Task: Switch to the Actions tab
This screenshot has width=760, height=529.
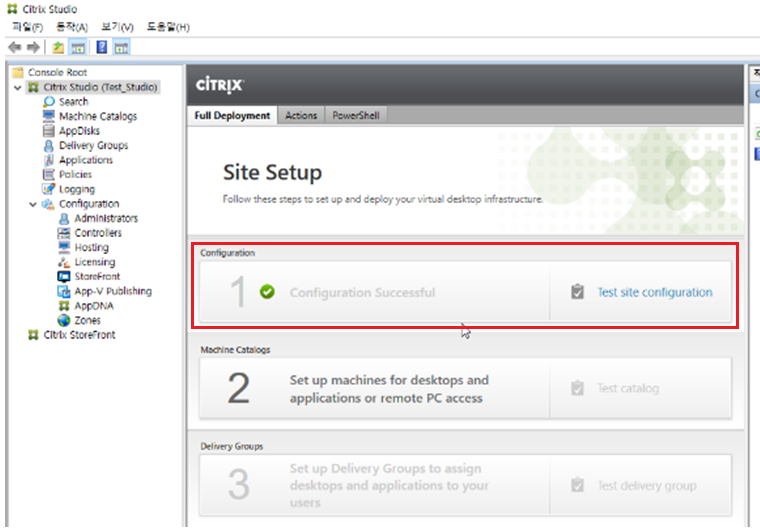Action: pos(301,115)
